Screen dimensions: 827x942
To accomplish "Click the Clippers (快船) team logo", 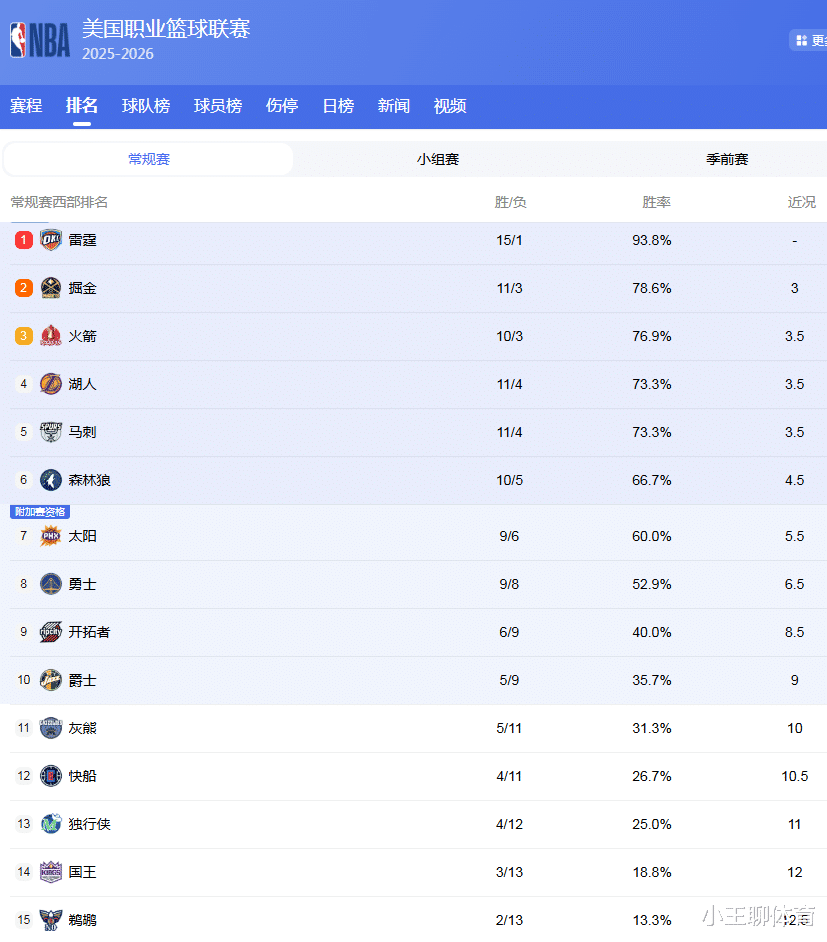I will (x=50, y=776).
